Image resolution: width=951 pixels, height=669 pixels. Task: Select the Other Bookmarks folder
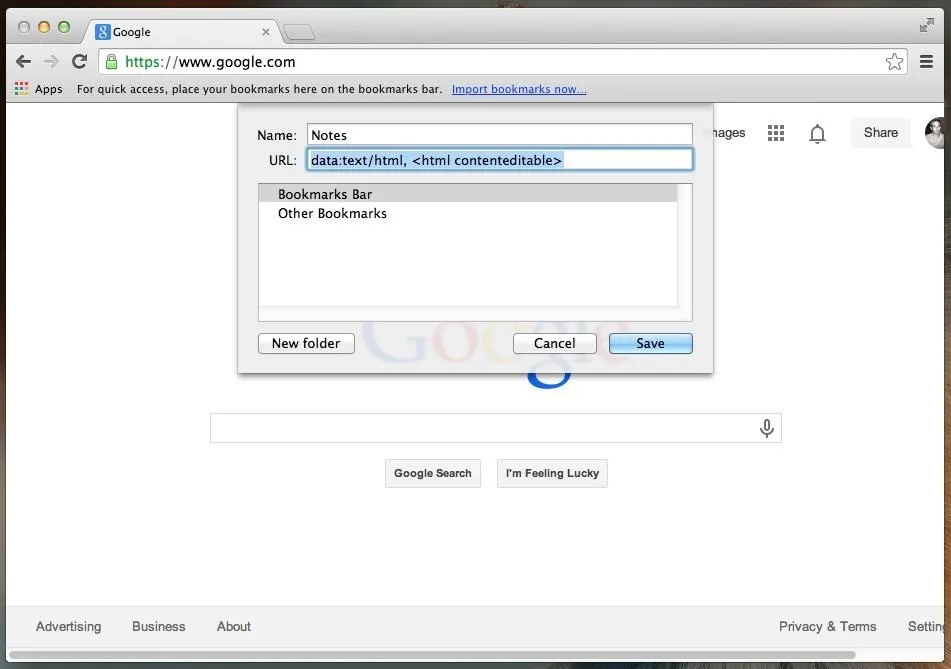tap(468, 213)
